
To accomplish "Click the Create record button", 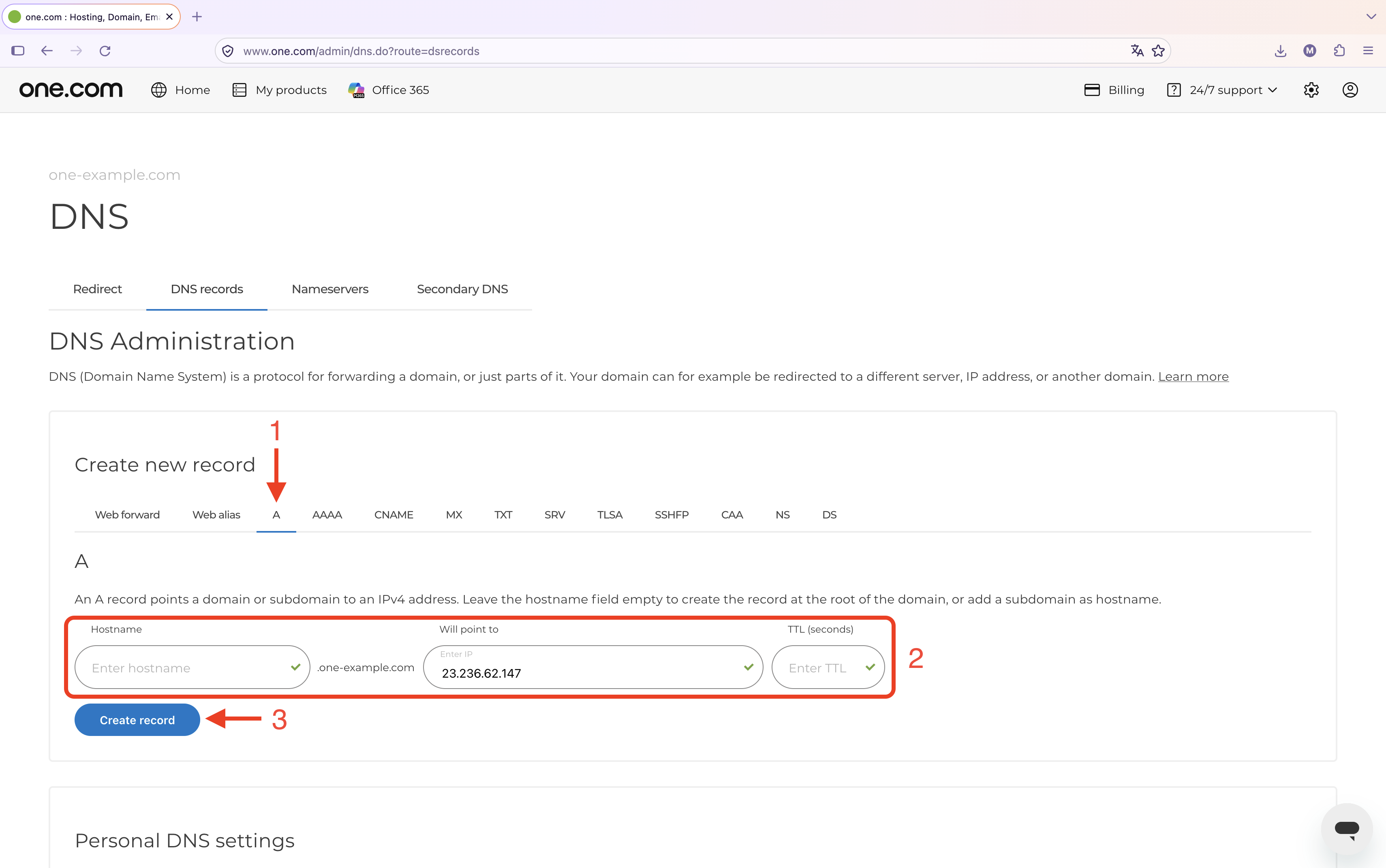I will [x=137, y=720].
